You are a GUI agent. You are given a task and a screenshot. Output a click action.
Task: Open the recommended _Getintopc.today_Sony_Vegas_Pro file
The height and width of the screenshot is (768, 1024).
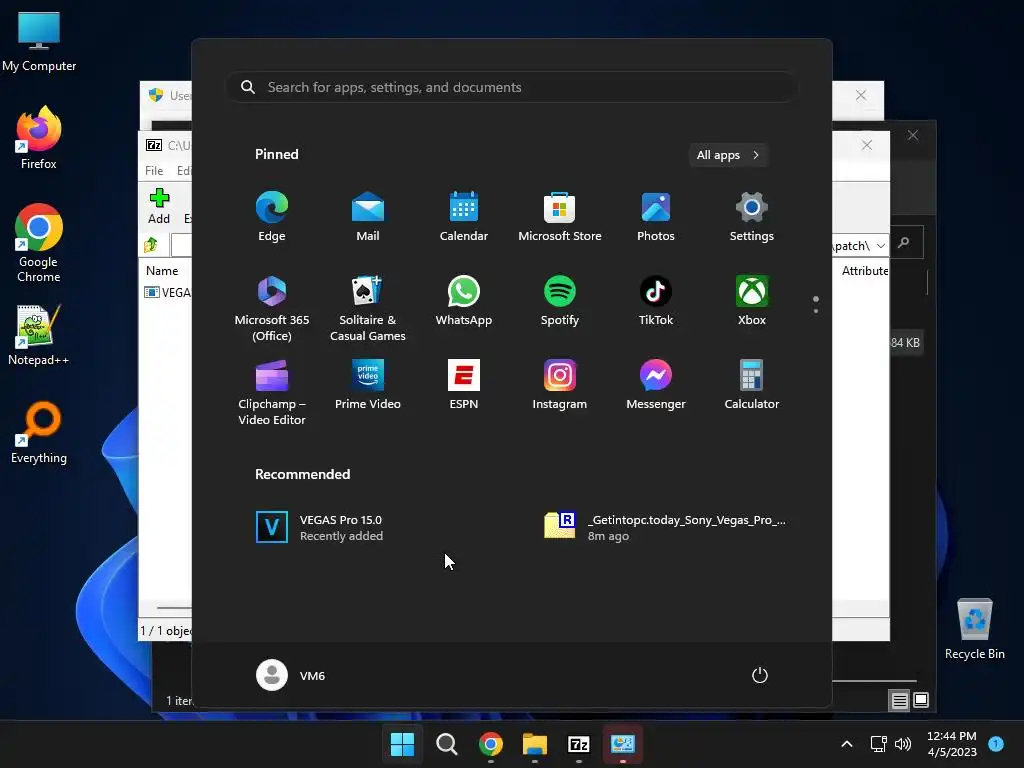click(x=665, y=527)
